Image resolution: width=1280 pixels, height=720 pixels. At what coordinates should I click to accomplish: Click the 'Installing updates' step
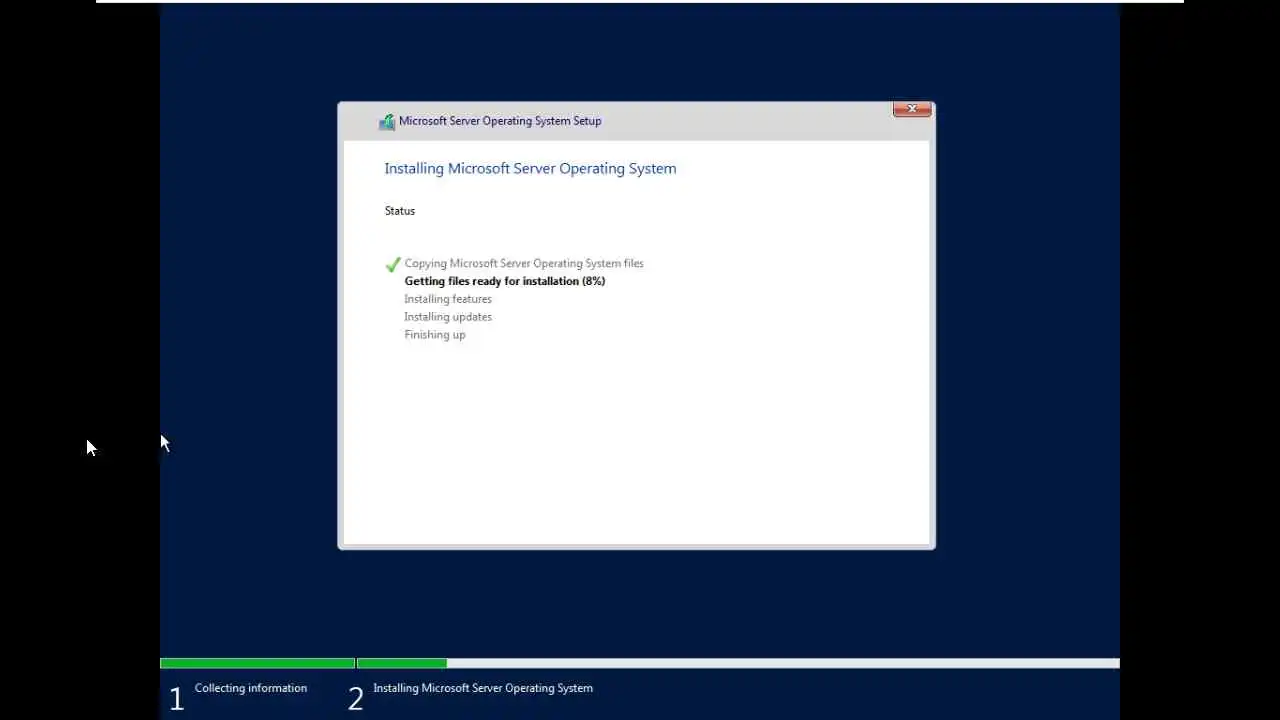coord(448,317)
